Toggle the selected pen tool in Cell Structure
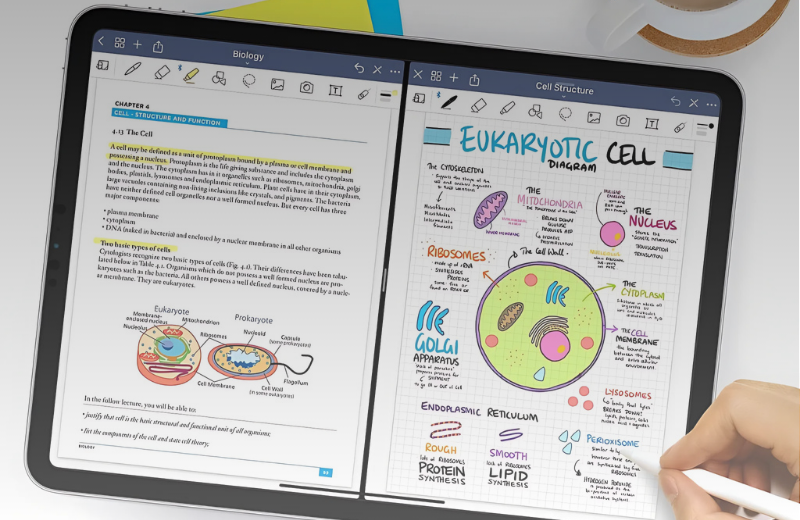 tap(449, 101)
